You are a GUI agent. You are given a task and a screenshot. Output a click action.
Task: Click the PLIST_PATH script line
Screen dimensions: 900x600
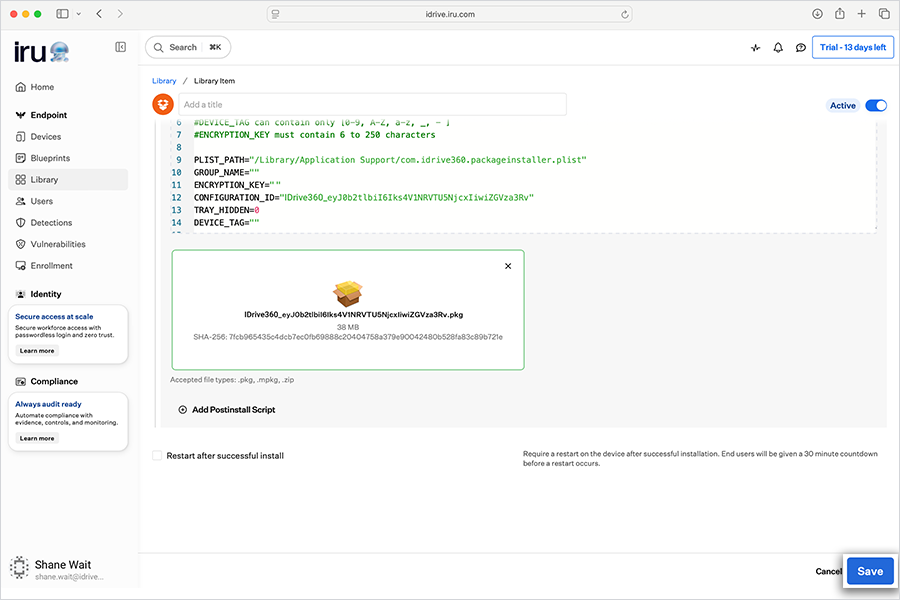(x=390, y=160)
